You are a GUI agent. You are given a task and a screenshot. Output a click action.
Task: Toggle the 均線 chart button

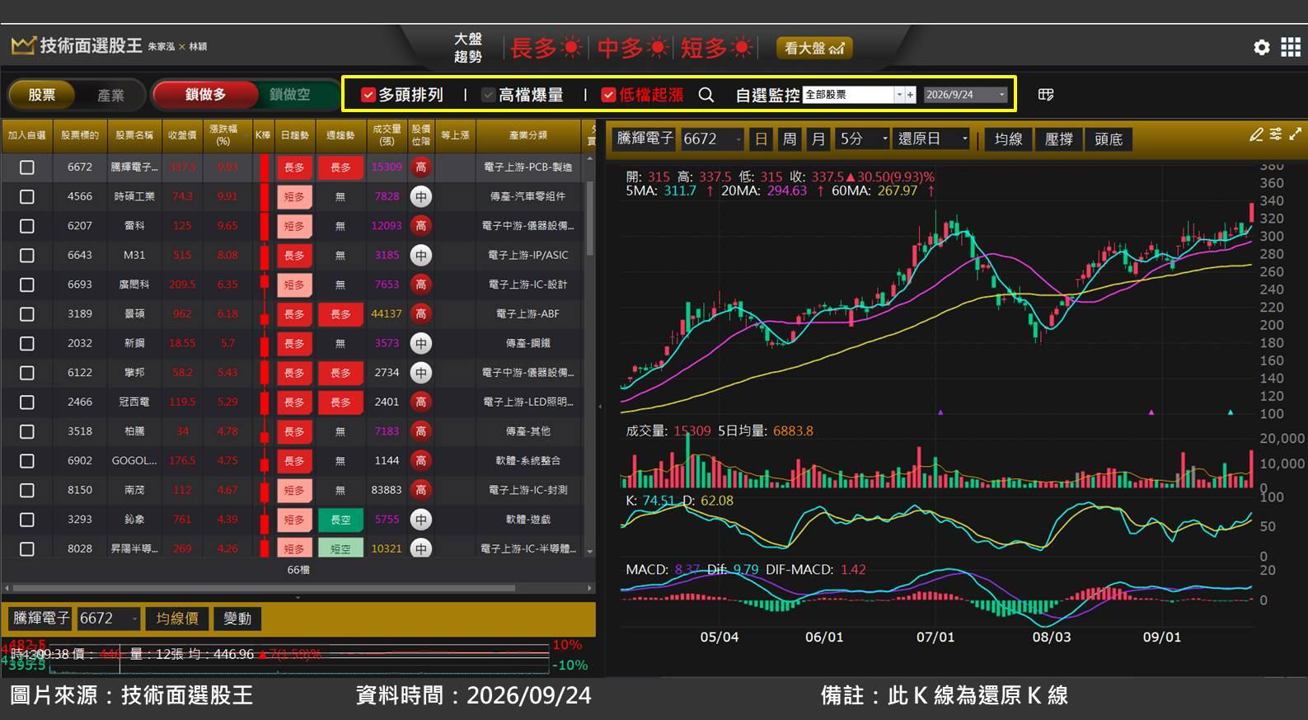coord(1008,139)
